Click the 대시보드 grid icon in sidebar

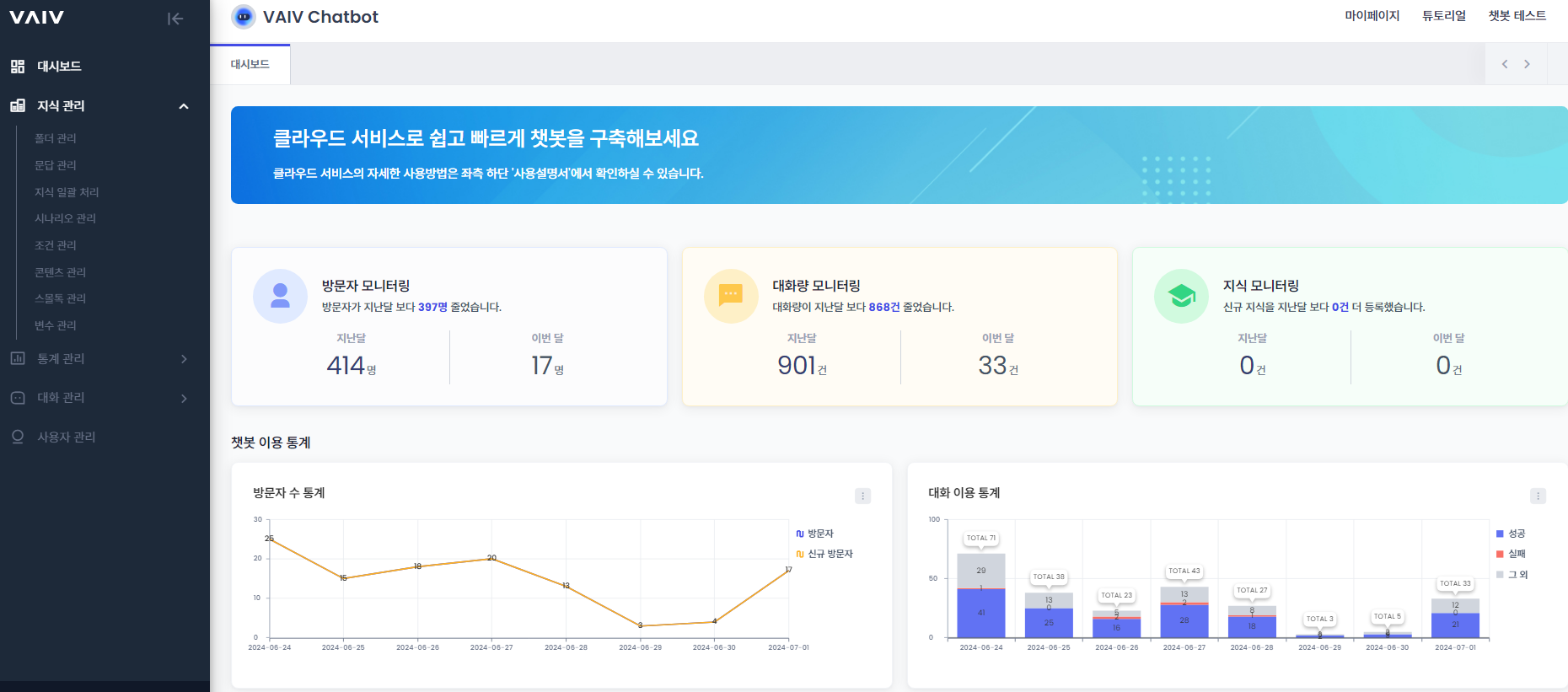coord(18,66)
